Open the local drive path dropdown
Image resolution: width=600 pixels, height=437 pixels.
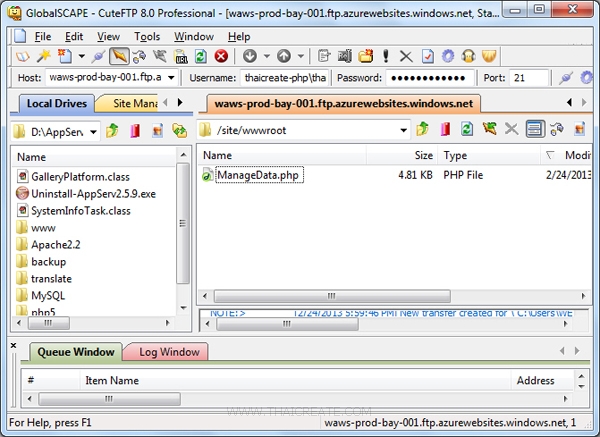click(93, 132)
